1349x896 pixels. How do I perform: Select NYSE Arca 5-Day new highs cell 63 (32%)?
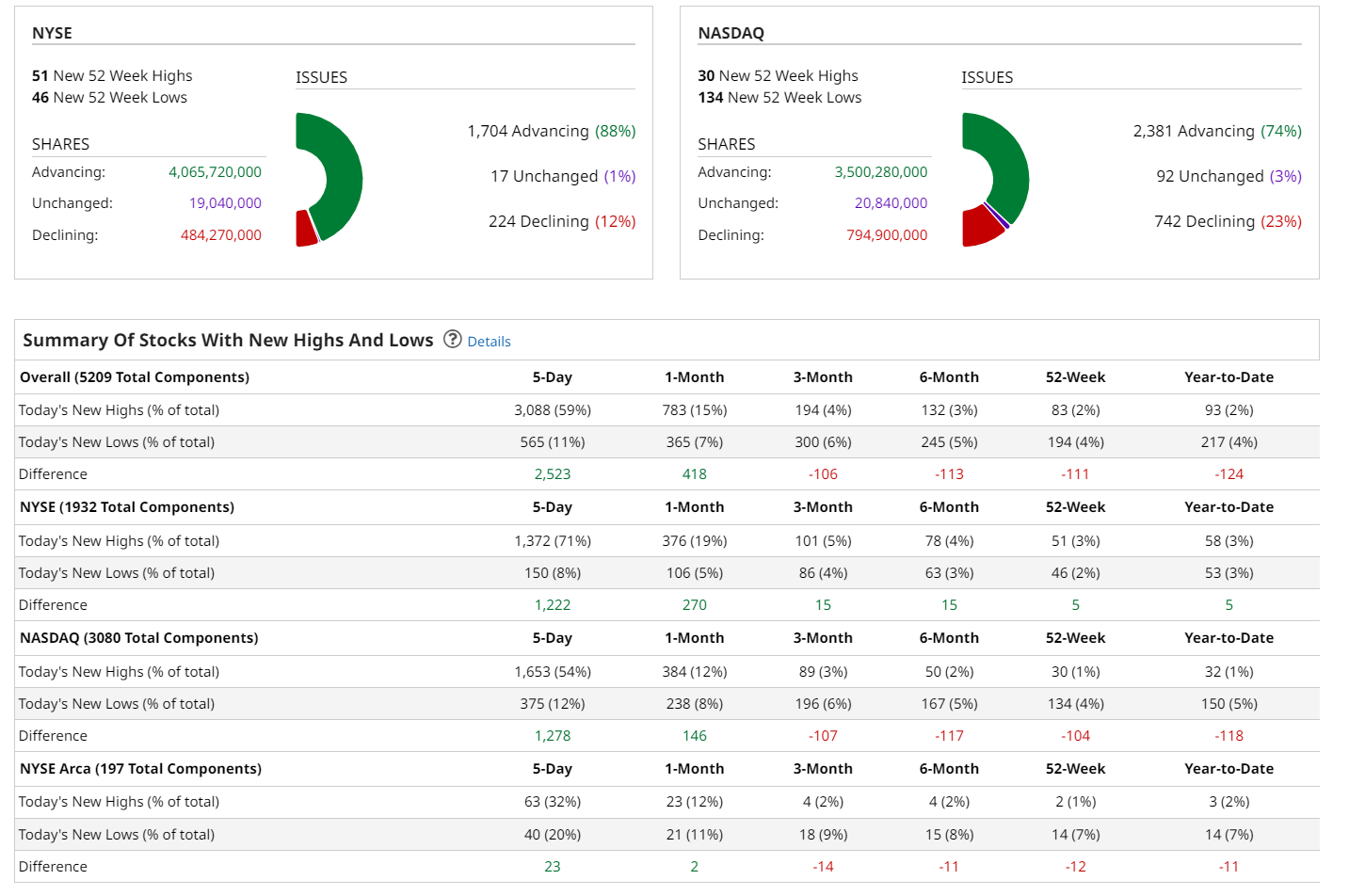tap(553, 802)
